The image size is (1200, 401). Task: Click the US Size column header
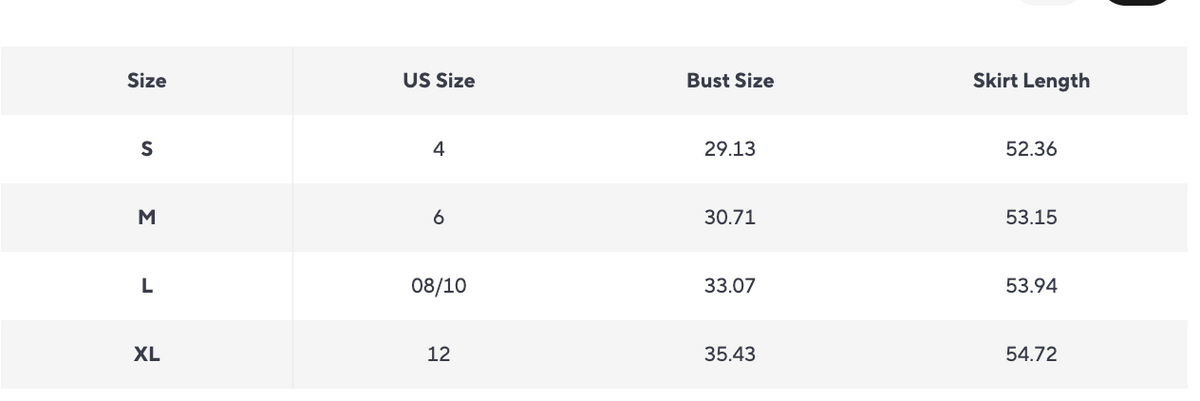439,81
